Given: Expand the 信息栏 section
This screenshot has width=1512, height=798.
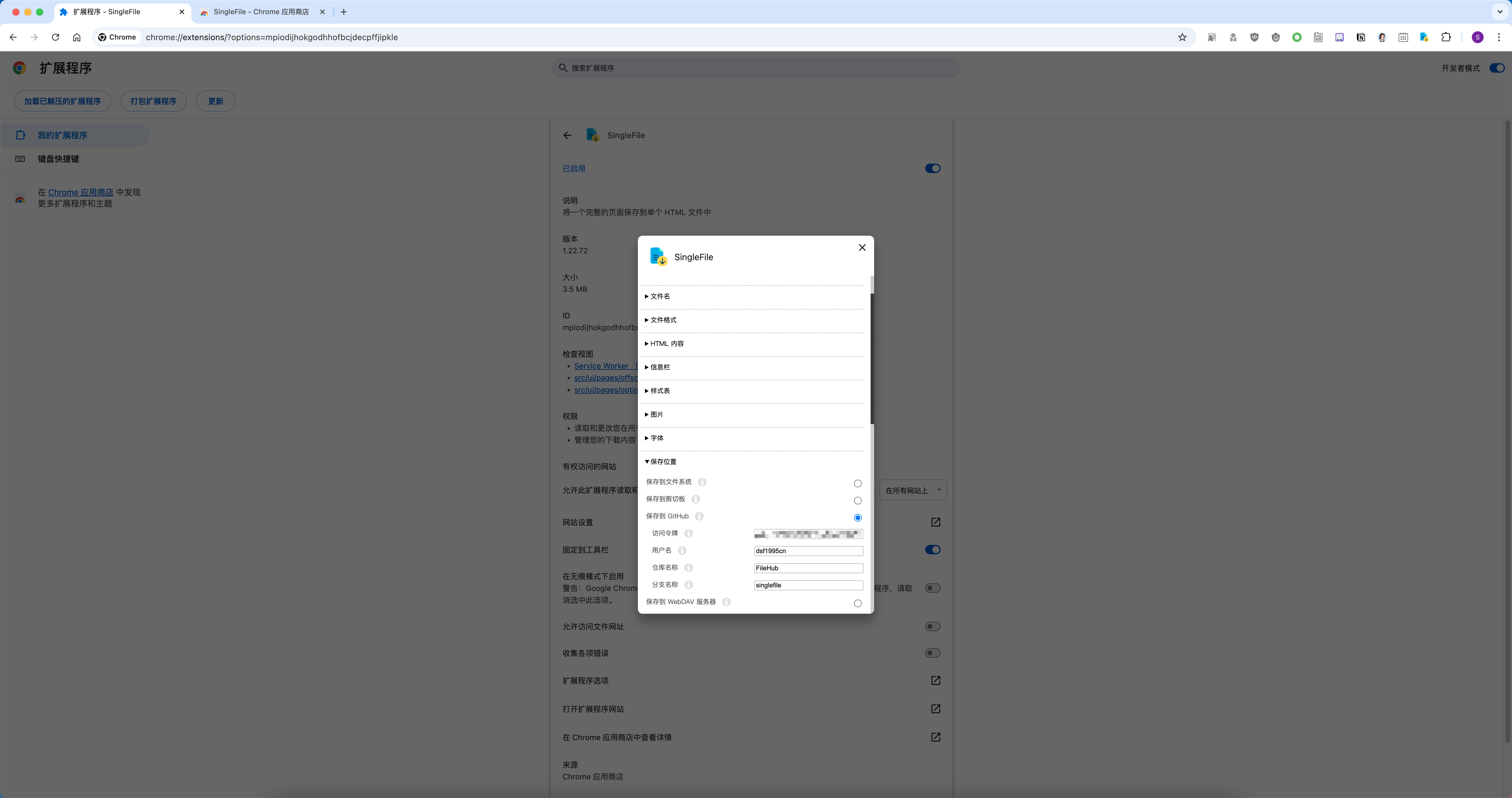Looking at the screenshot, I should [657, 367].
